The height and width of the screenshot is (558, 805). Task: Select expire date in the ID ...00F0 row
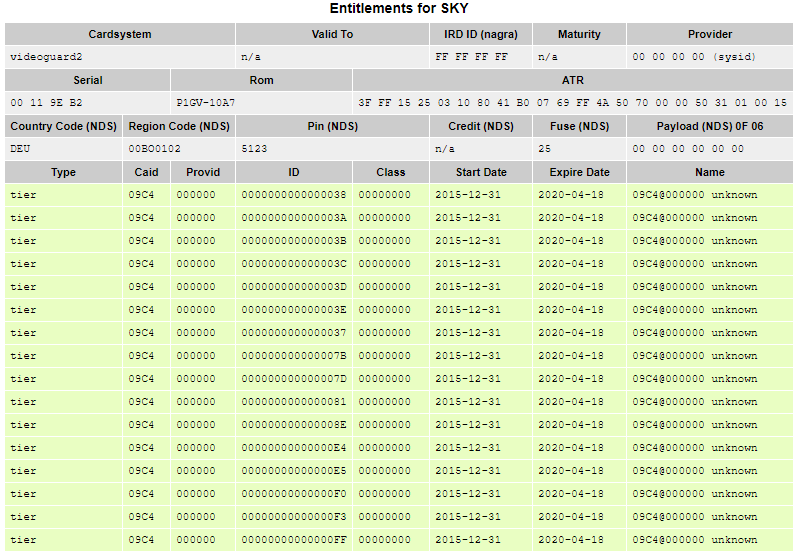[571, 494]
